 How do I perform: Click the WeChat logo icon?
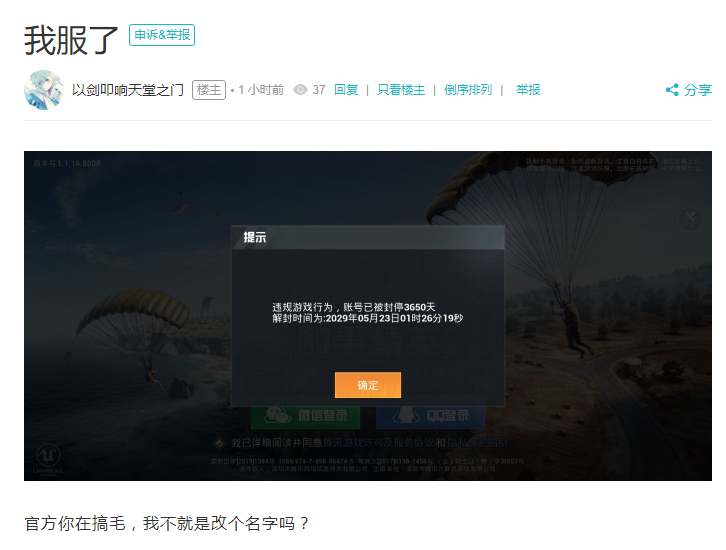coord(277,415)
